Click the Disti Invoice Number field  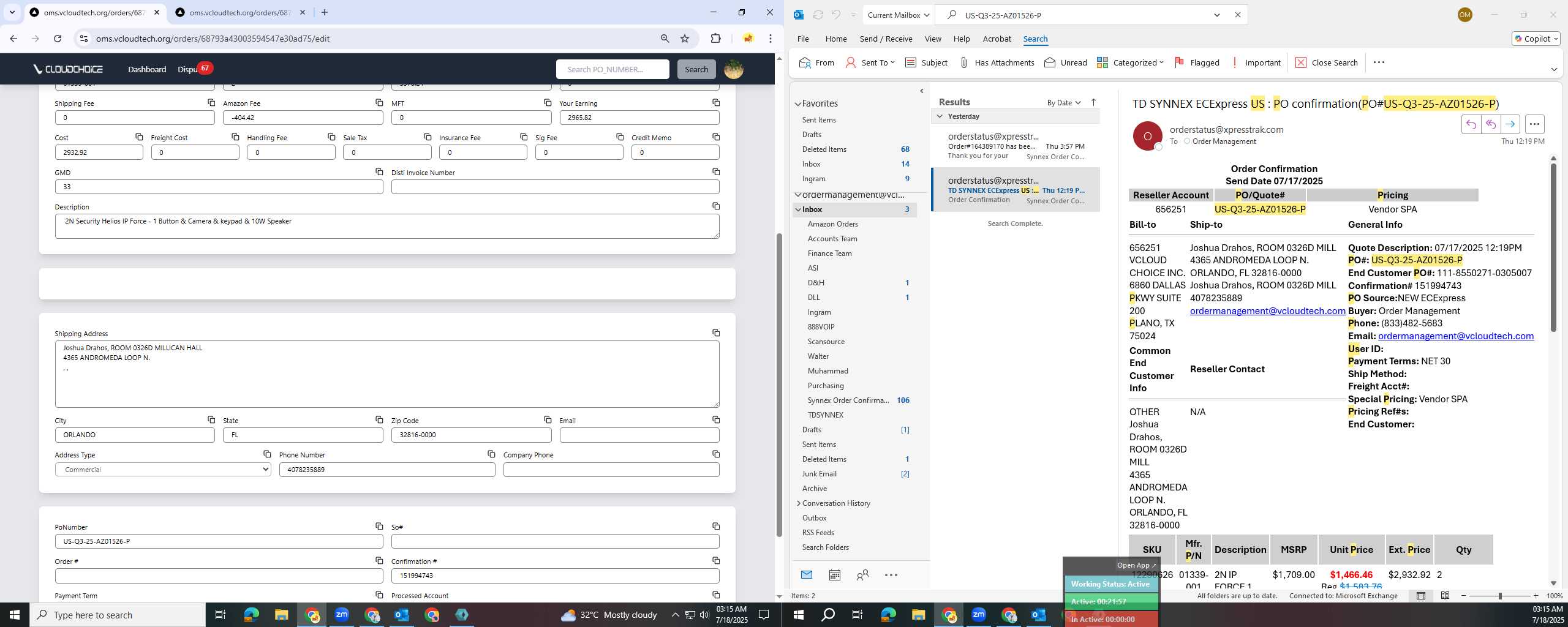coord(555,187)
